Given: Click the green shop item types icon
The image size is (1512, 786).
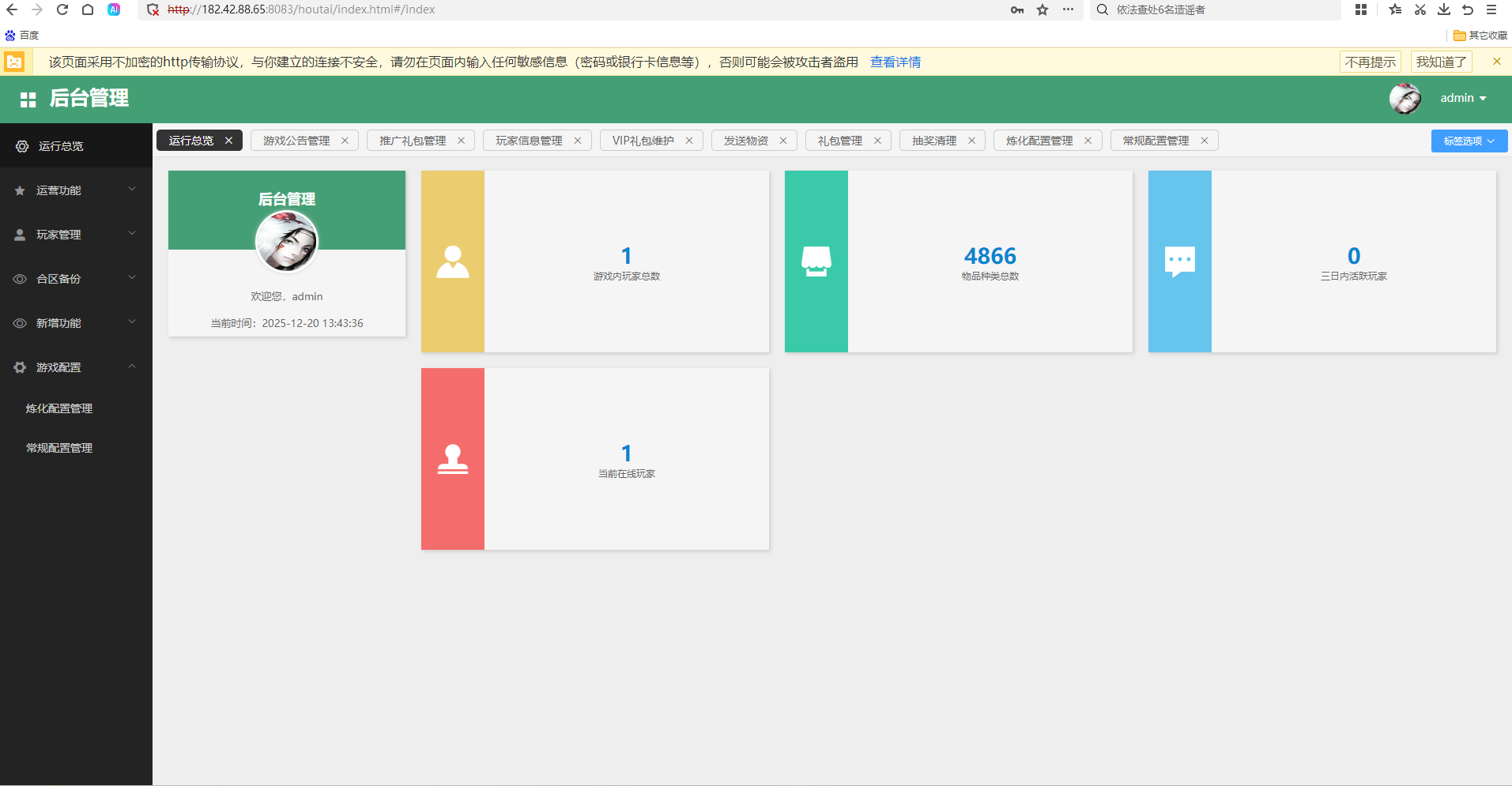Looking at the screenshot, I should tap(816, 261).
